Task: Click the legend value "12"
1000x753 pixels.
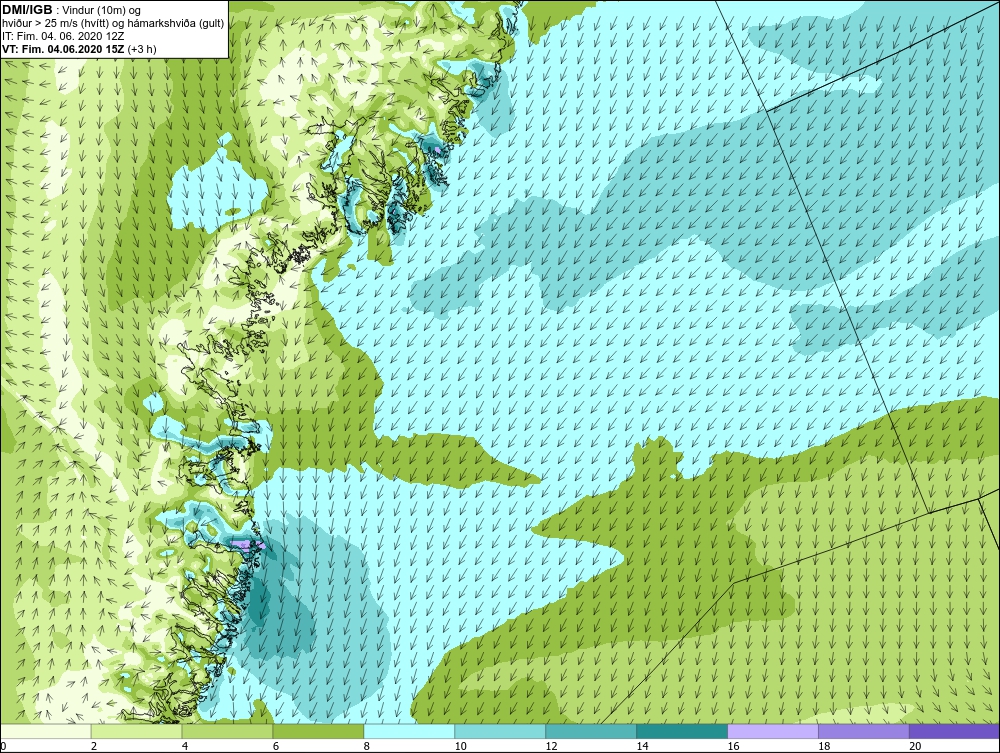Action: pos(552,746)
